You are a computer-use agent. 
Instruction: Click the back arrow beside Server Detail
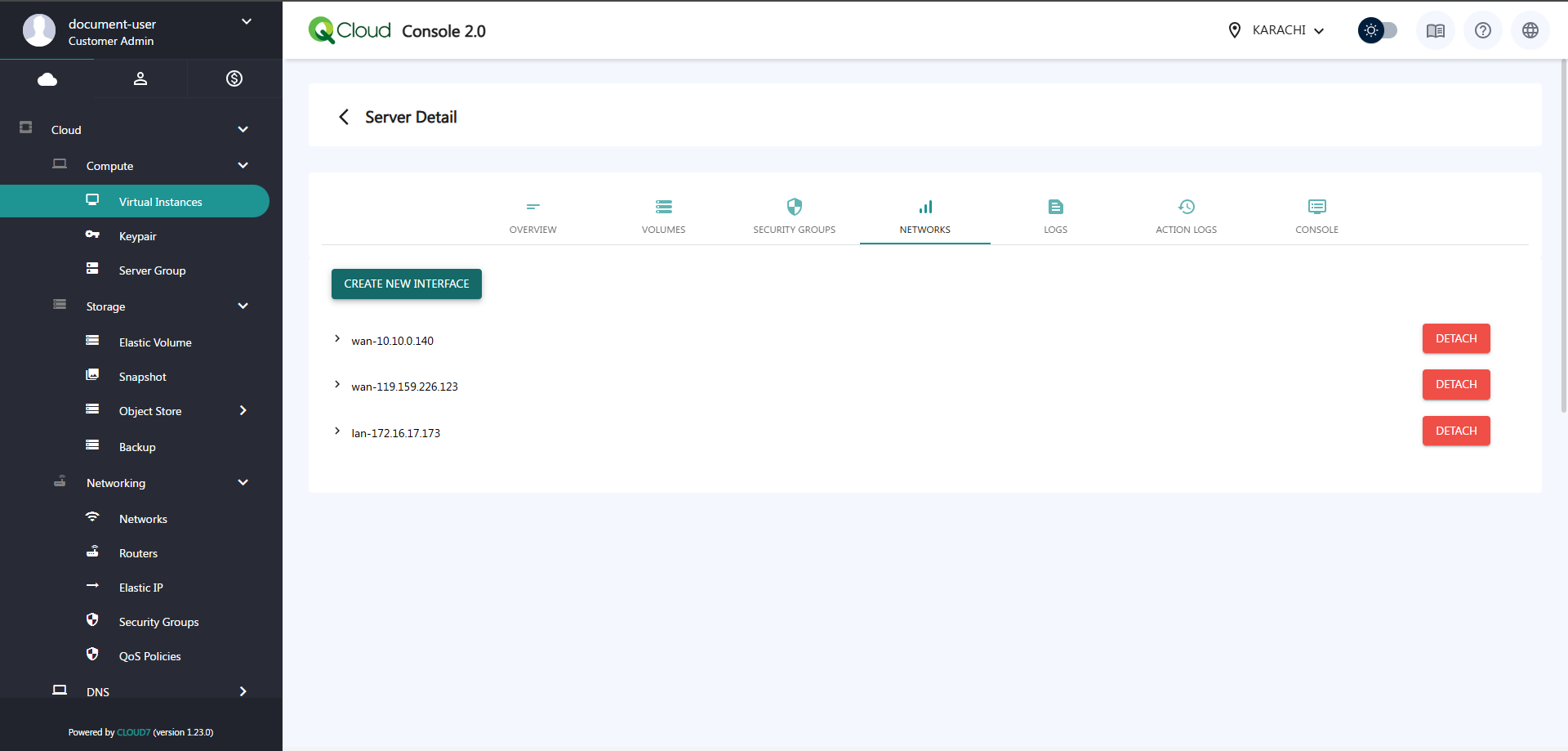click(344, 117)
